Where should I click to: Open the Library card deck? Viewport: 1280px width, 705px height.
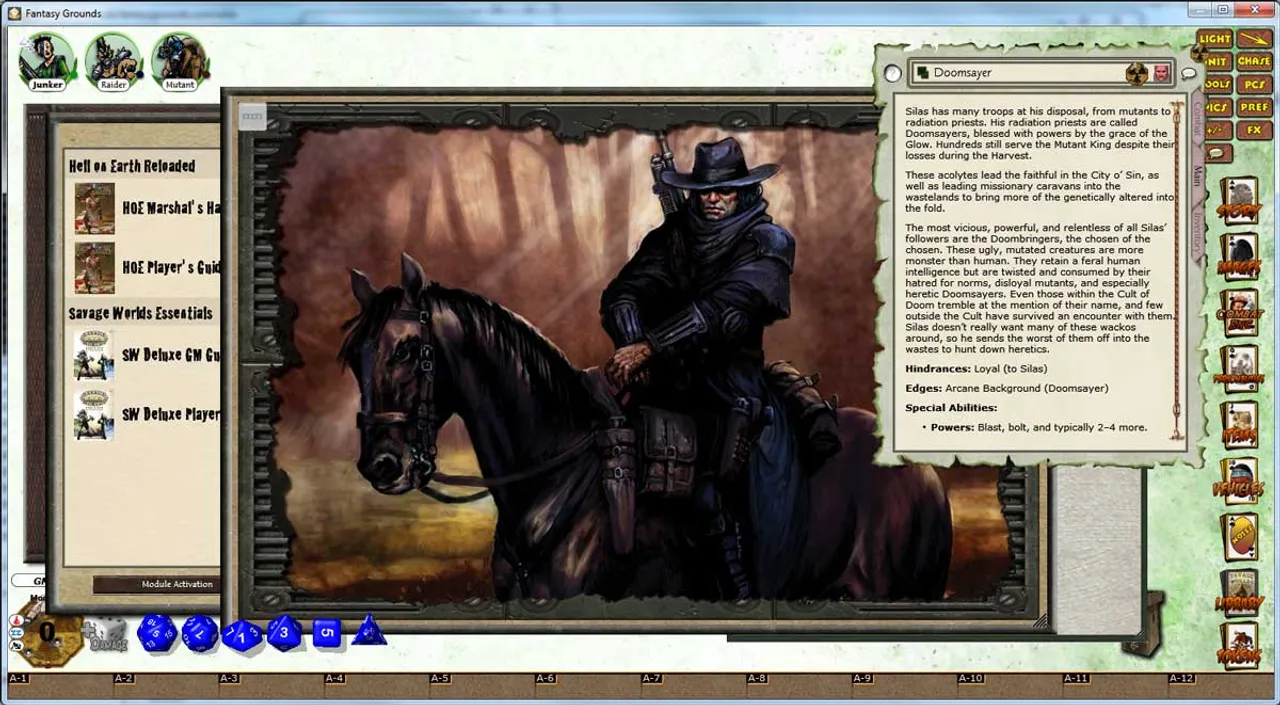coord(1240,593)
